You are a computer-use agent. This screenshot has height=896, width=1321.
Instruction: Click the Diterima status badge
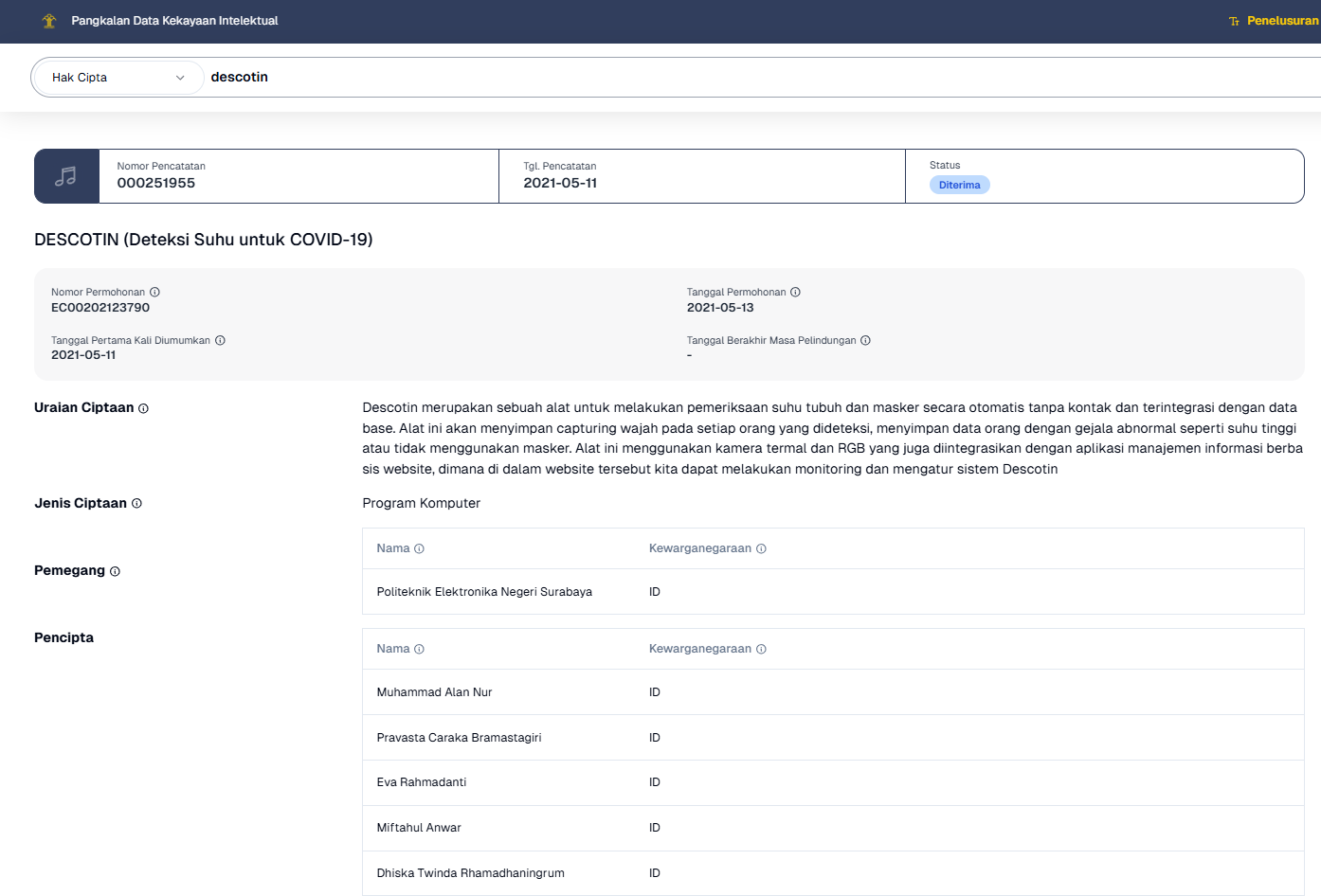coord(959,185)
